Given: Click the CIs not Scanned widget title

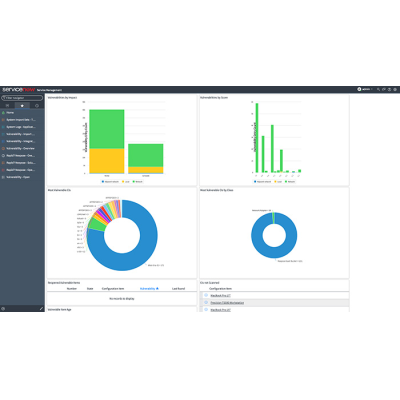Looking at the screenshot, I should pos(210,283).
